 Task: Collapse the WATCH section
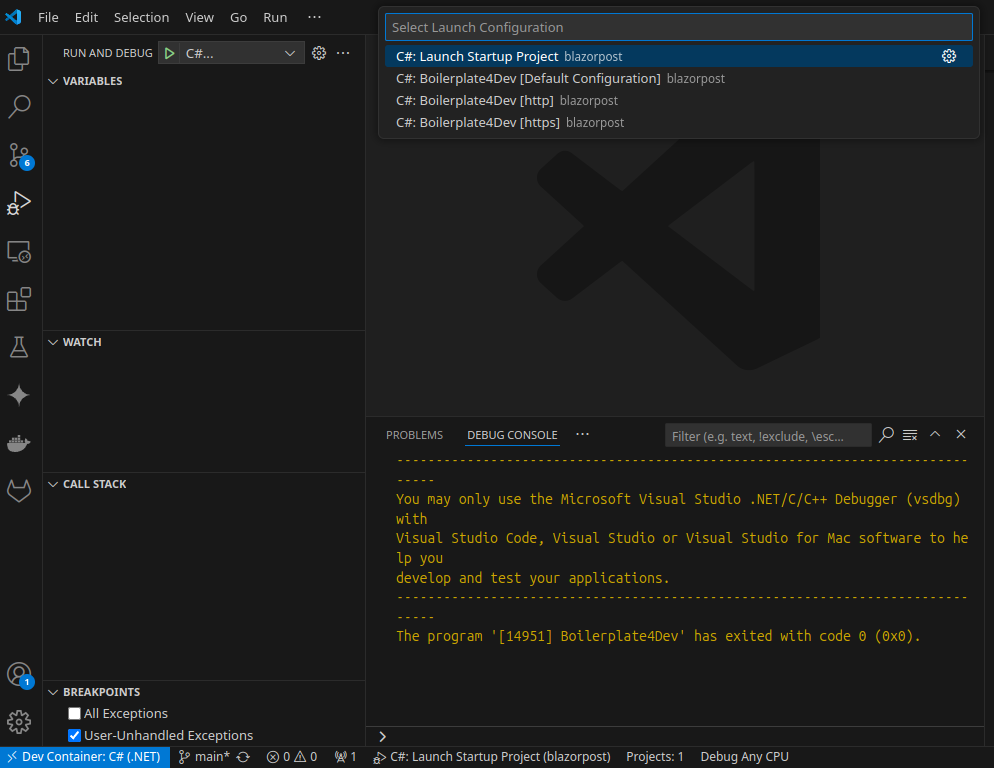tap(53, 342)
